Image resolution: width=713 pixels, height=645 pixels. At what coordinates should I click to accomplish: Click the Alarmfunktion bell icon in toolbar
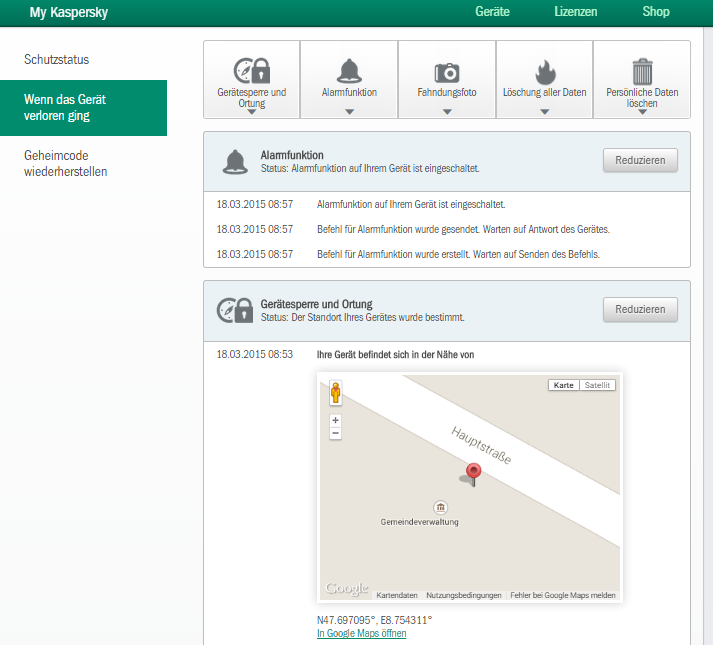point(349,71)
